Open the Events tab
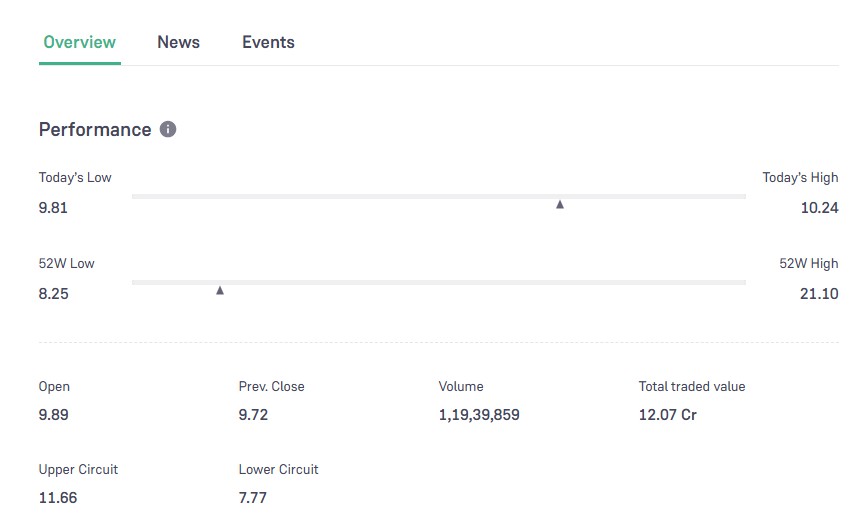 [x=268, y=42]
